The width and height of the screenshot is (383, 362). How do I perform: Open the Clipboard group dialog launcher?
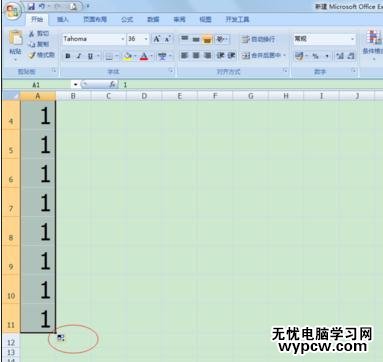click(53, 71)
